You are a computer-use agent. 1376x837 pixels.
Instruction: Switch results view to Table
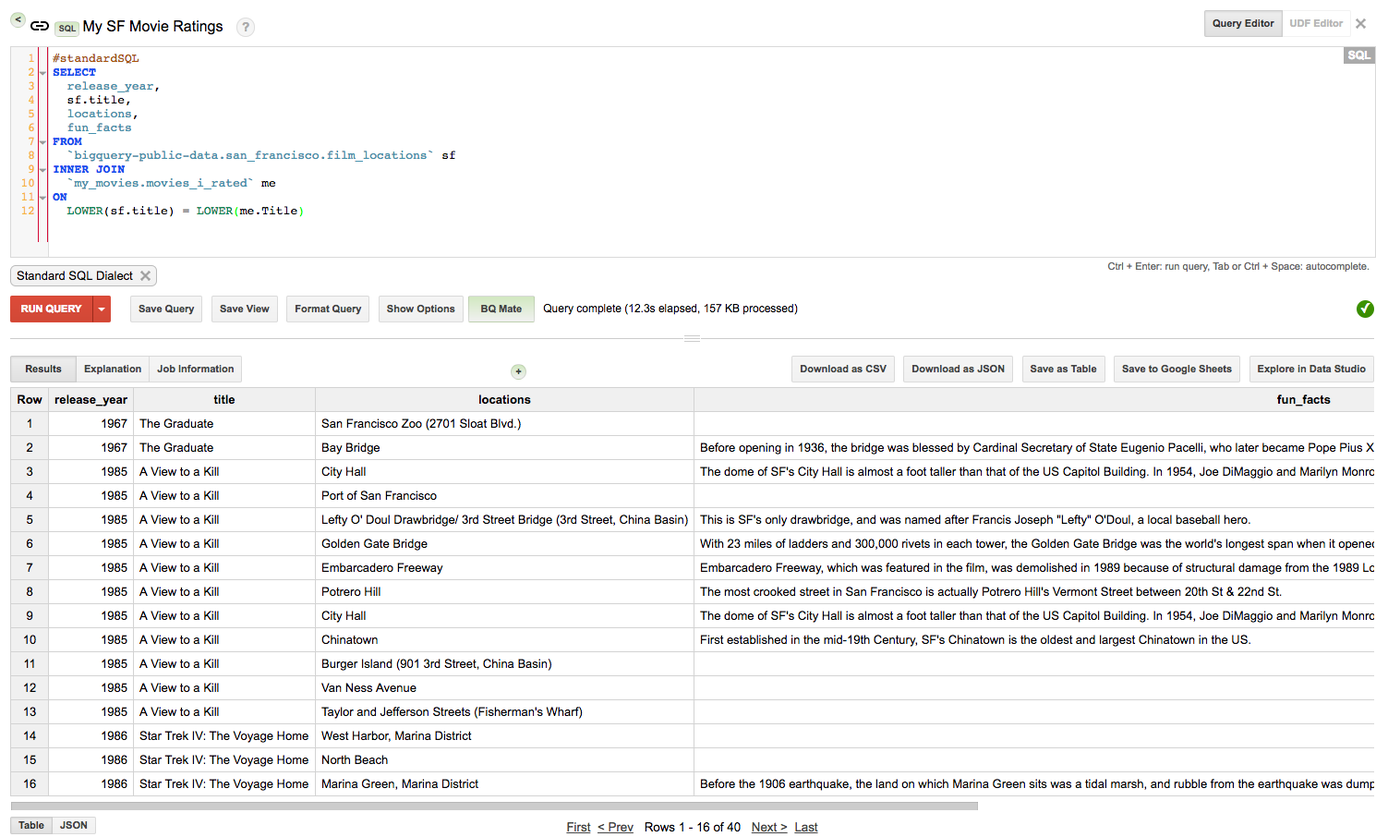click(31, 825)
